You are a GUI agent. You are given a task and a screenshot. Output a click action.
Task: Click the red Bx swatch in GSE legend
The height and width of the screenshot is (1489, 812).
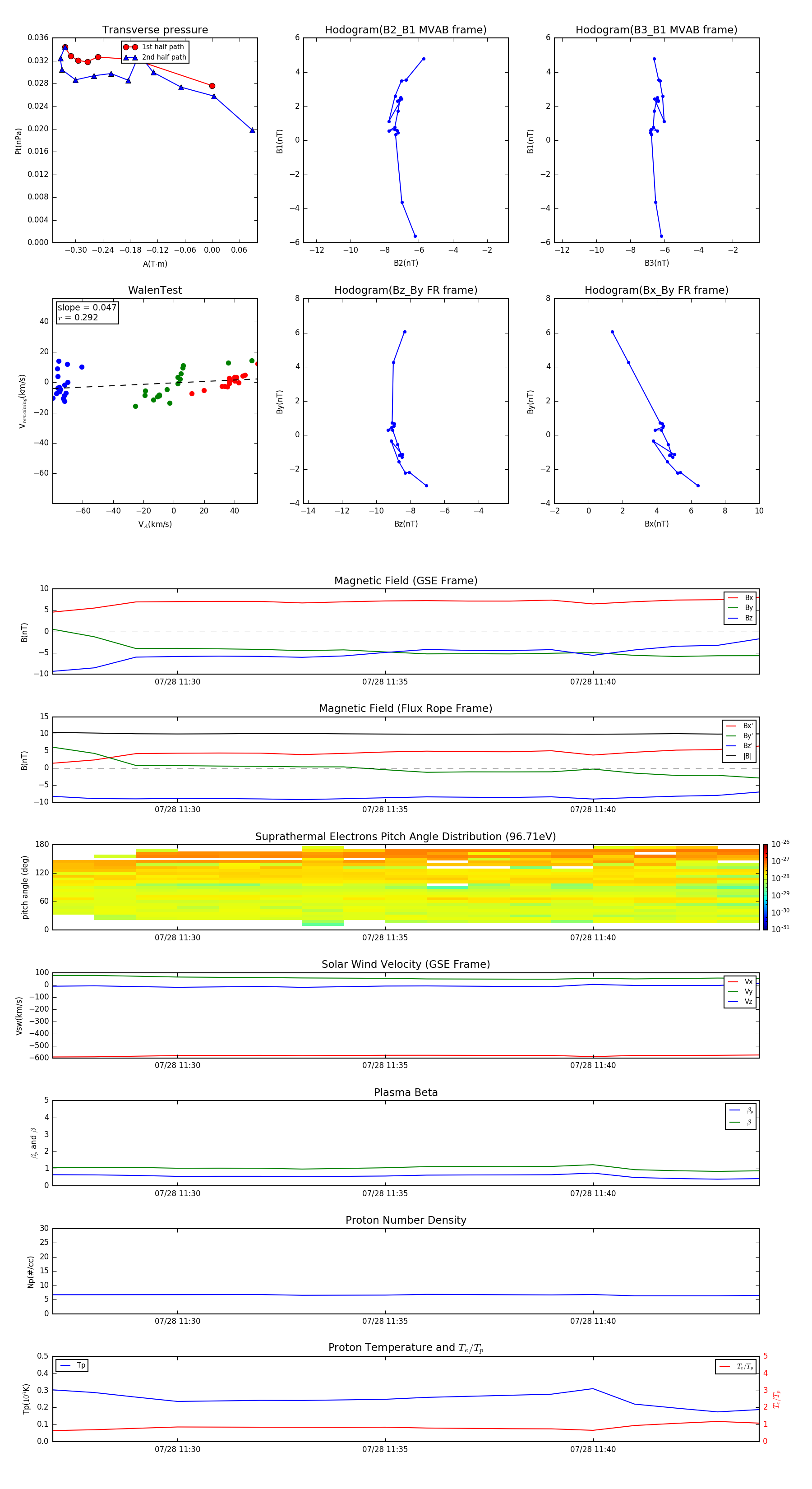pyautogui.click(x=733, y=598)
